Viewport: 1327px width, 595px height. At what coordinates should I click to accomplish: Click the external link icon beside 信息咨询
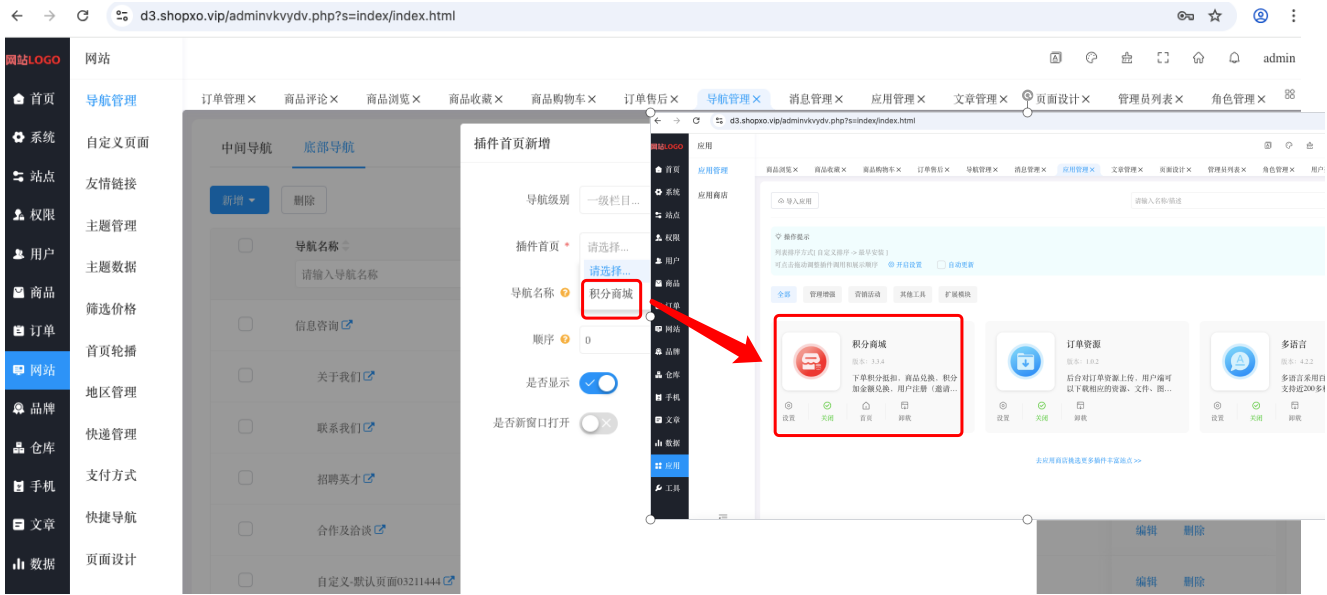(347, 325)
